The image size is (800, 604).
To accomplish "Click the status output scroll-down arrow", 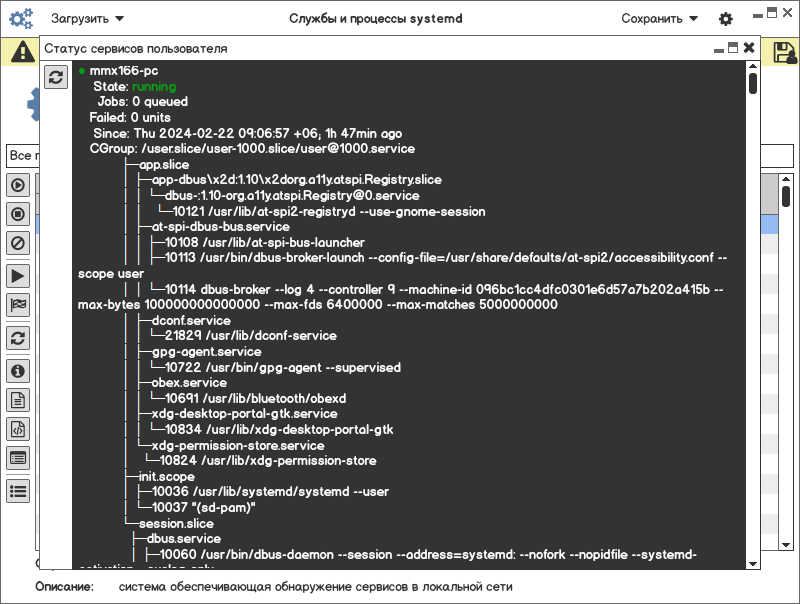I will [753, 564].
